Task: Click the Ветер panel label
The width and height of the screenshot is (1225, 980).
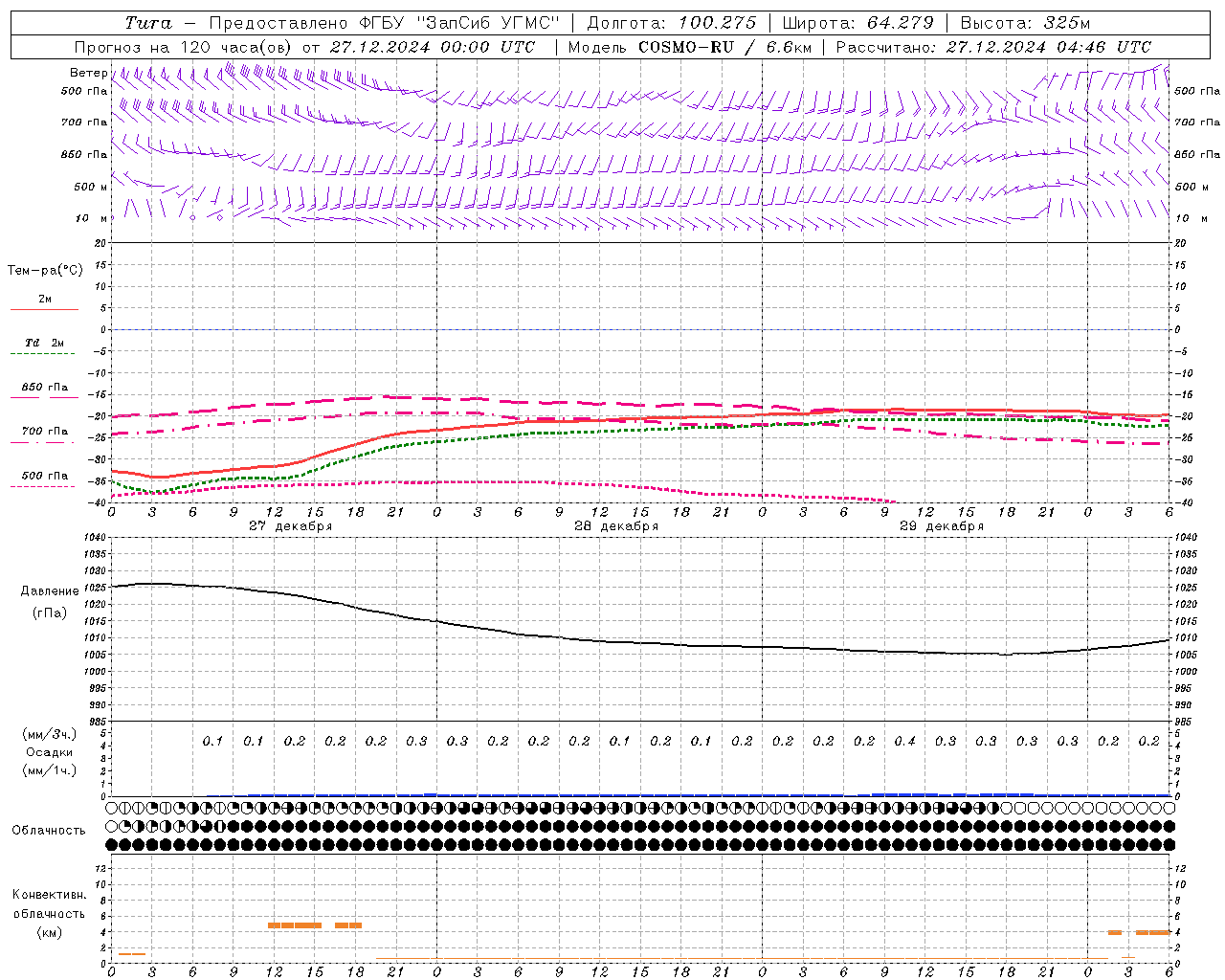Action: [89, 73]
